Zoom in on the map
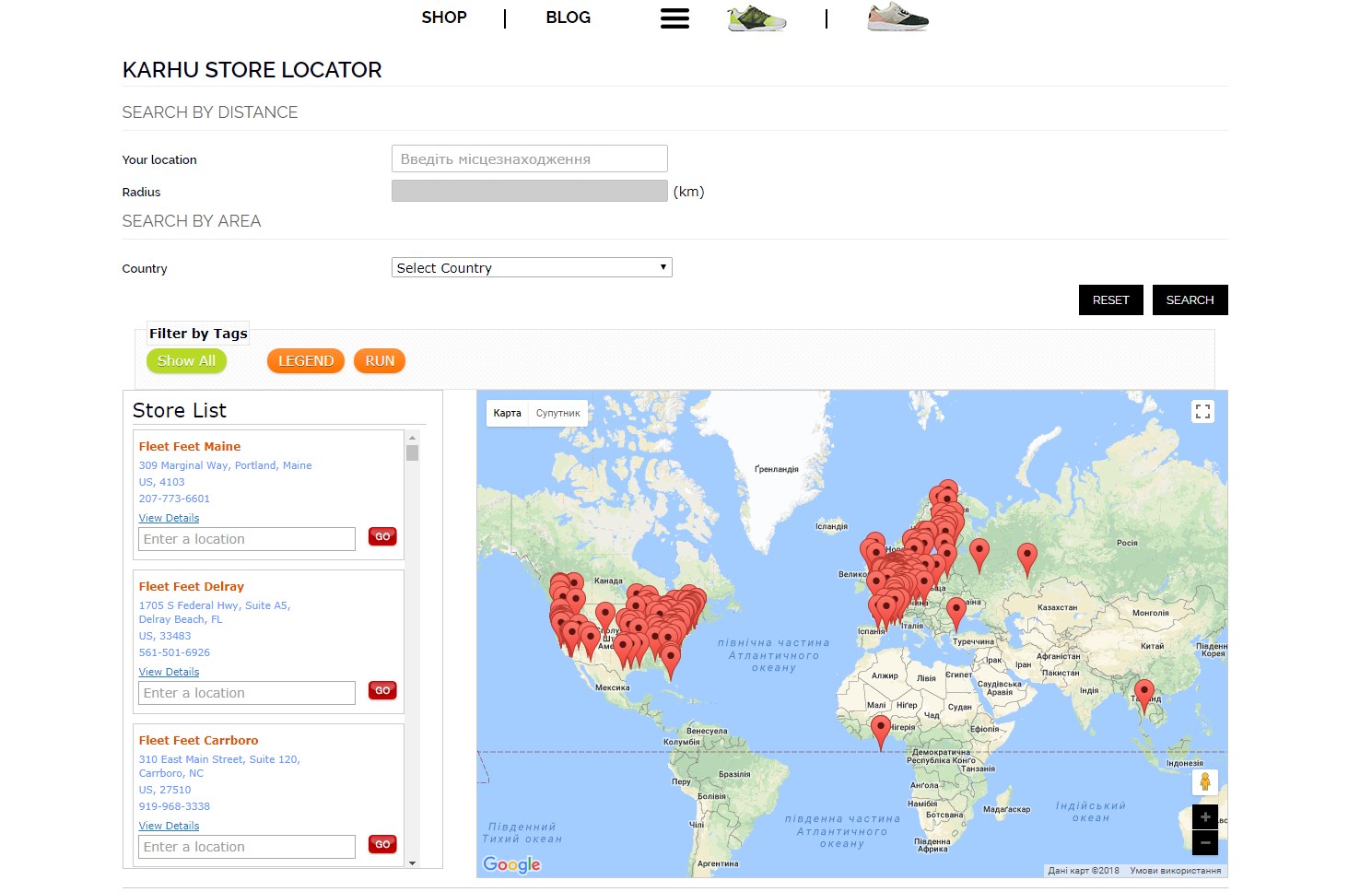This screenshot has height=892, width=1372. 1205,817
